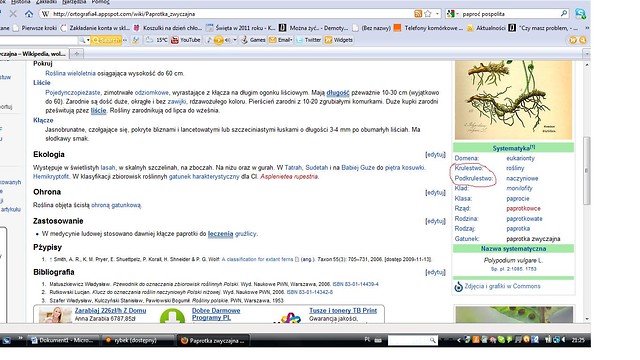Open the 'paprotkowce' red link
Image resolution: width=640 pixels, height=360 pixels.
pyautogui.click(x=523, y=209)
